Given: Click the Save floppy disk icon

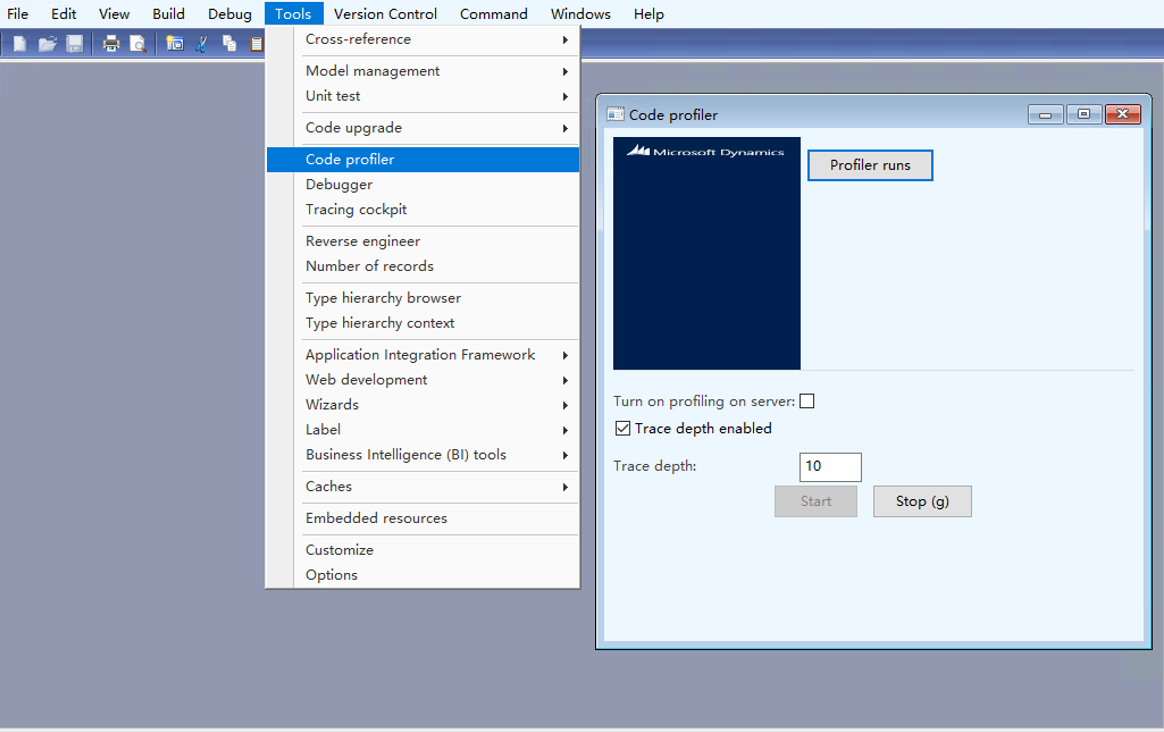Looking at the screenshot, I should tap(74, 44).
